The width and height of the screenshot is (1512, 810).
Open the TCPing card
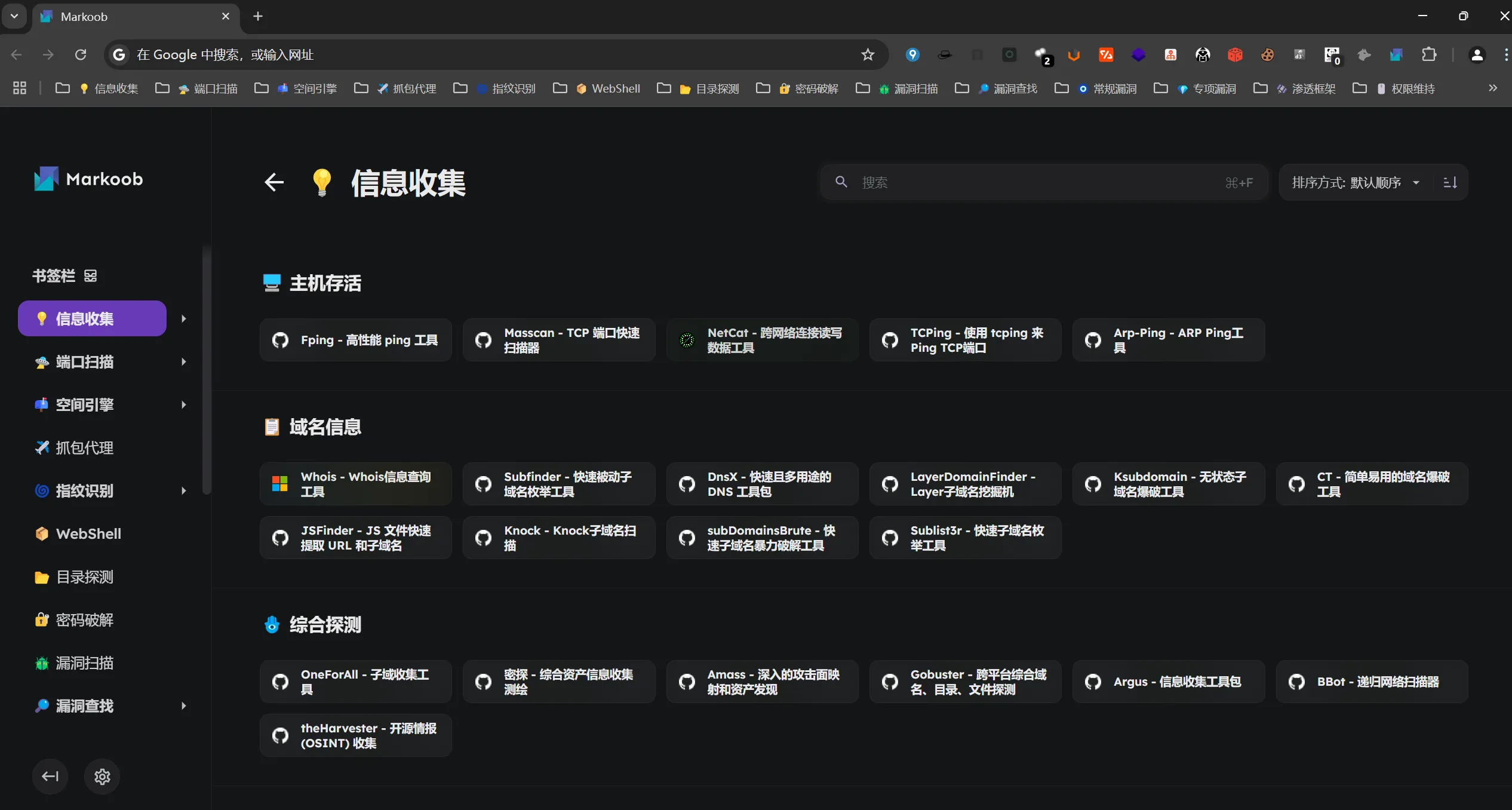tap(966, 340)
